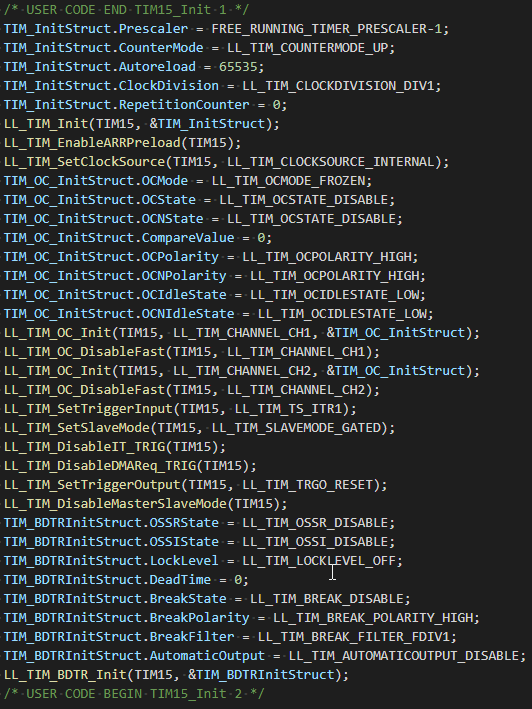Click the LL_TIM_BREAK_POLARITY_HIGH constant

[x=373, y=617]
